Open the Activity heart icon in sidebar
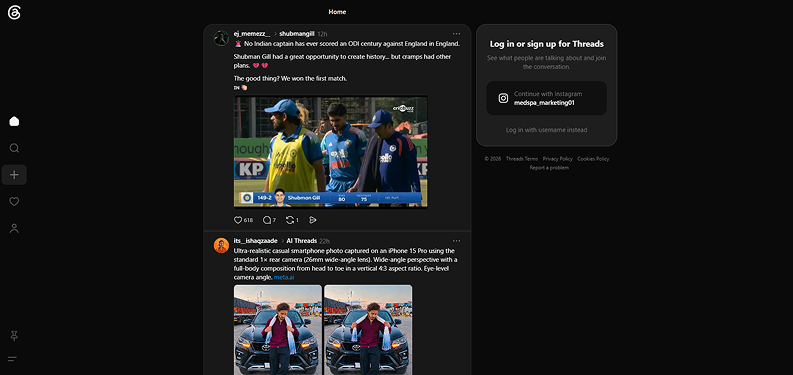Viewport: 793px width, 375px height. [x=14, y=201]
